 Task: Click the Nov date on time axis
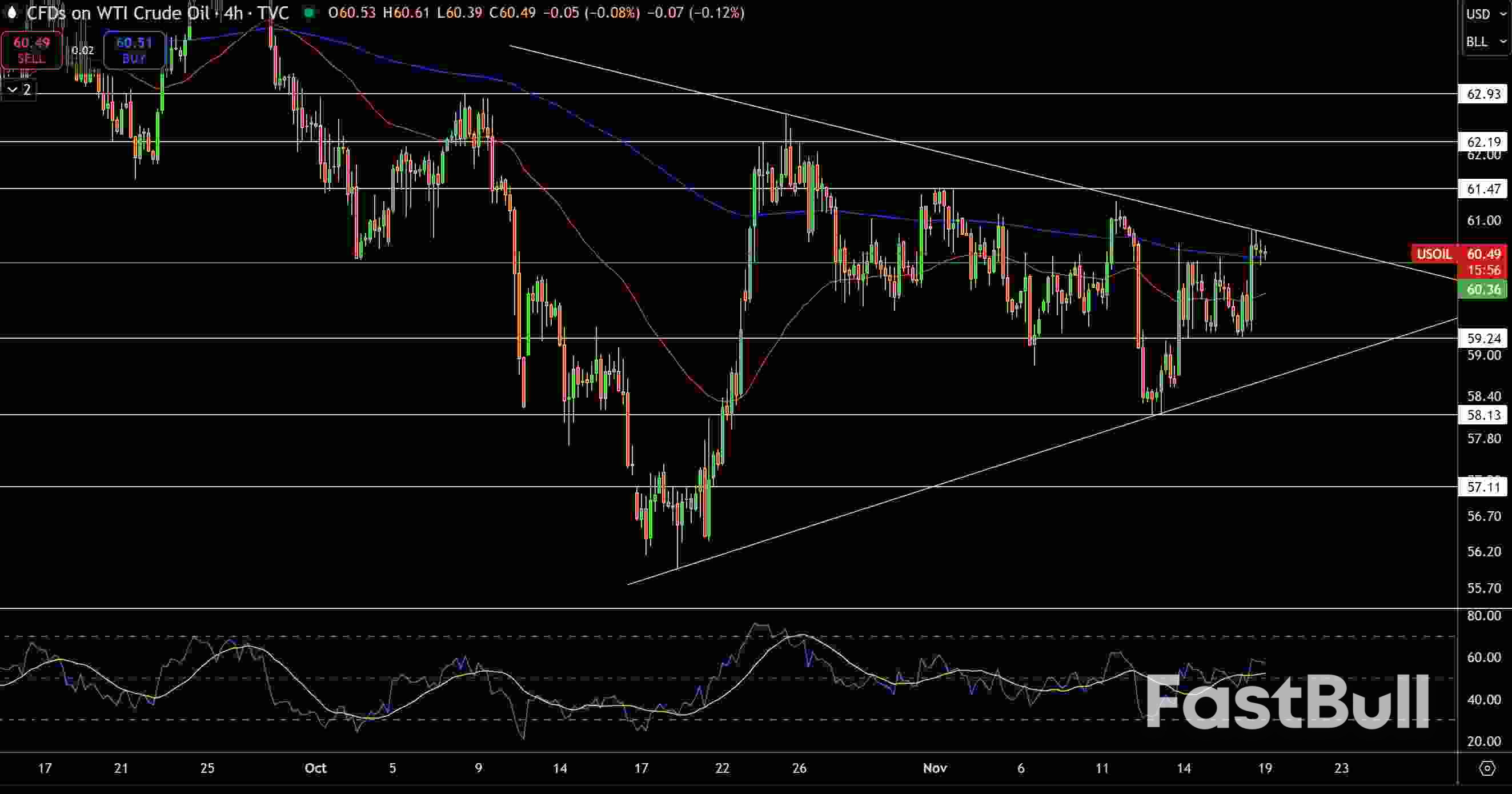coord(935,768)
